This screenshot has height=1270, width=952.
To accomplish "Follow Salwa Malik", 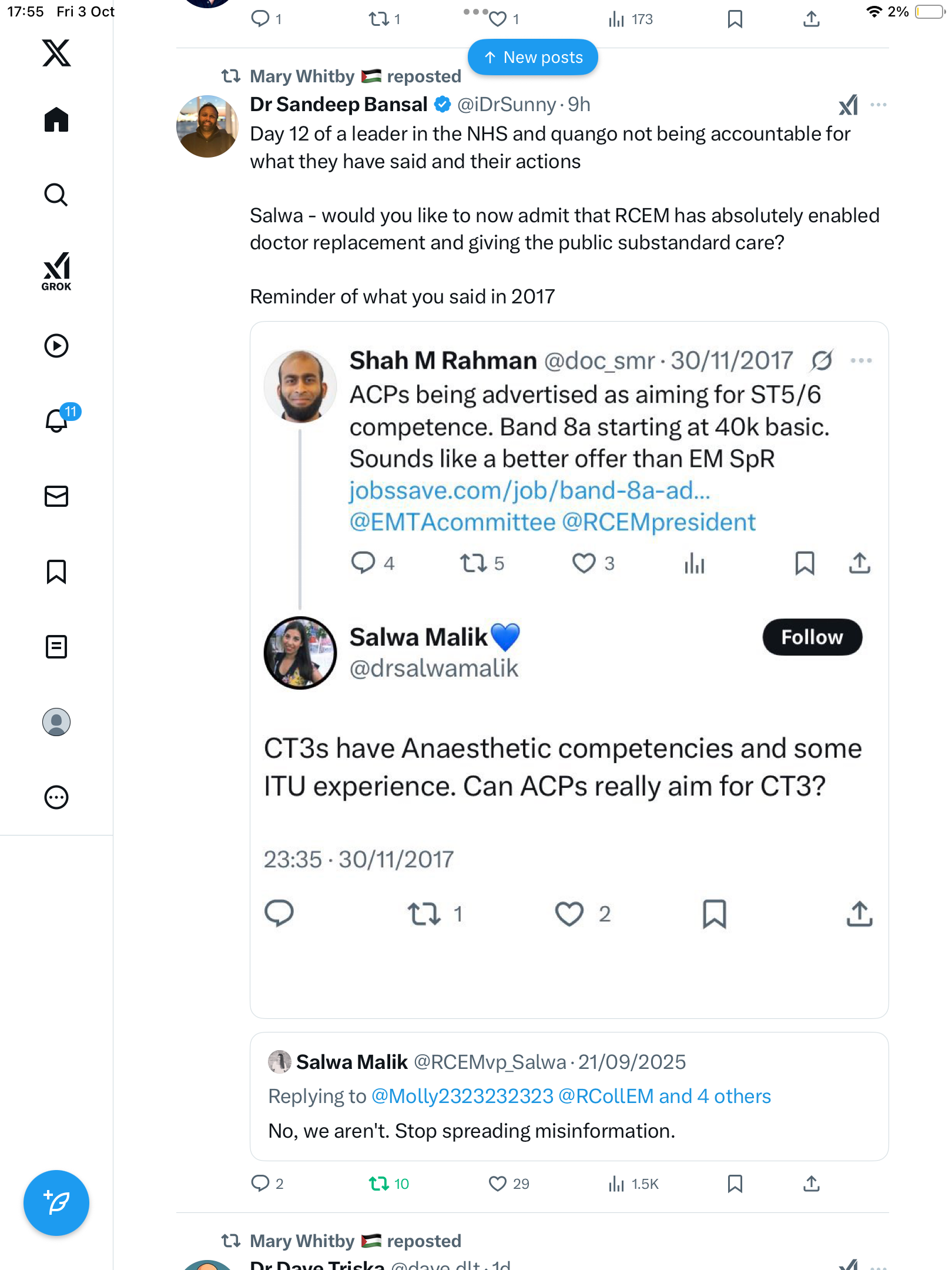I will [812, 637].
